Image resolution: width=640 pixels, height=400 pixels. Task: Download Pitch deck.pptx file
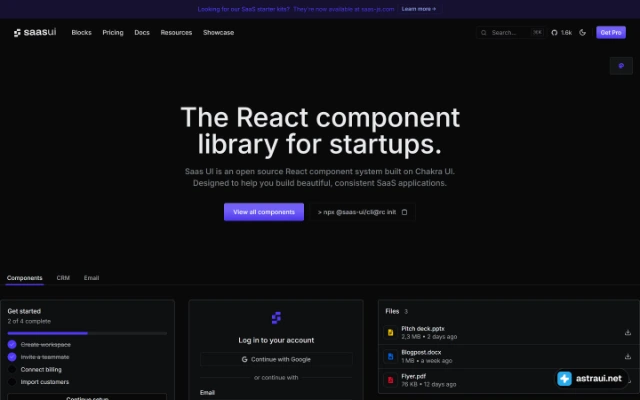click(628, 333)
